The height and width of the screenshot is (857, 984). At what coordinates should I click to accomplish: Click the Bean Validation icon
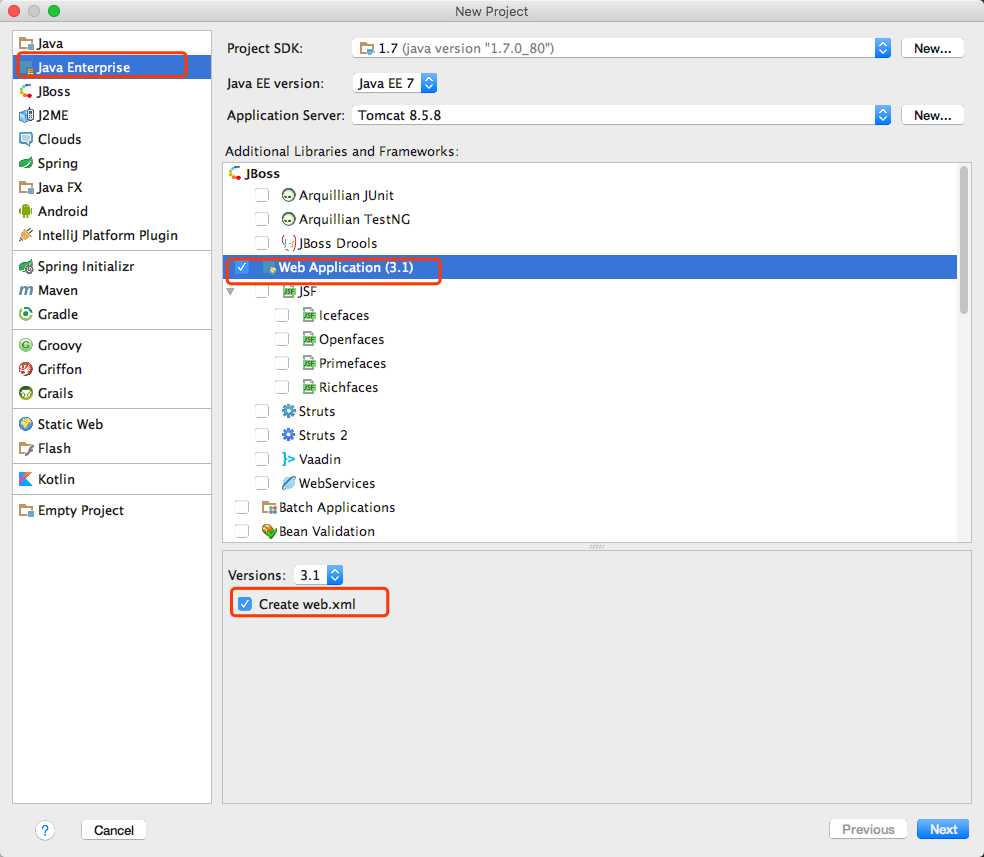269,531
